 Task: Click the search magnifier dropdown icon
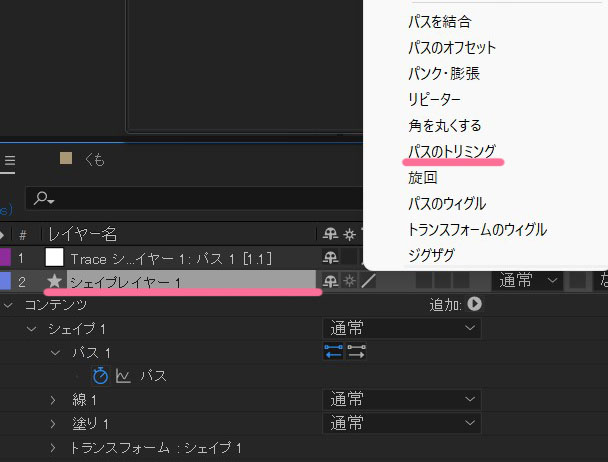(x=43, y=198)
